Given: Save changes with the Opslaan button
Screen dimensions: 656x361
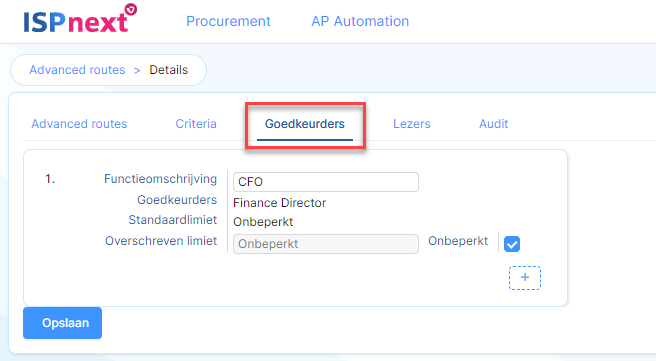Looking at the screenshot, I should click(x=62, y=323).
